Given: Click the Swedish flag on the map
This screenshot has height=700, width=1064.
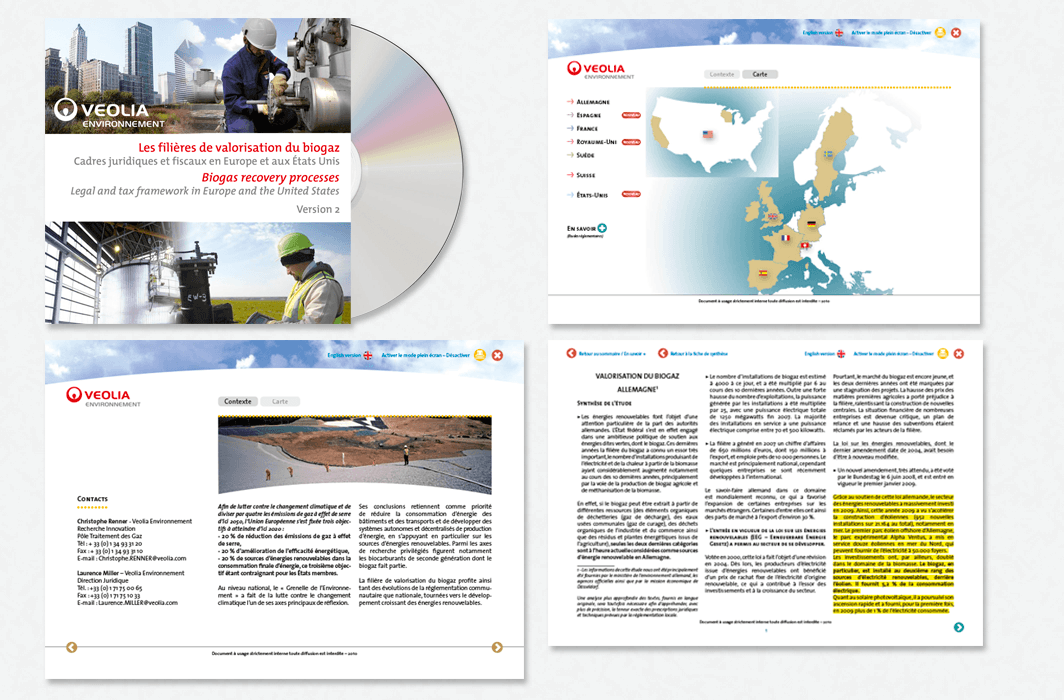Looking at the screenshot, I should pos(829,154).
